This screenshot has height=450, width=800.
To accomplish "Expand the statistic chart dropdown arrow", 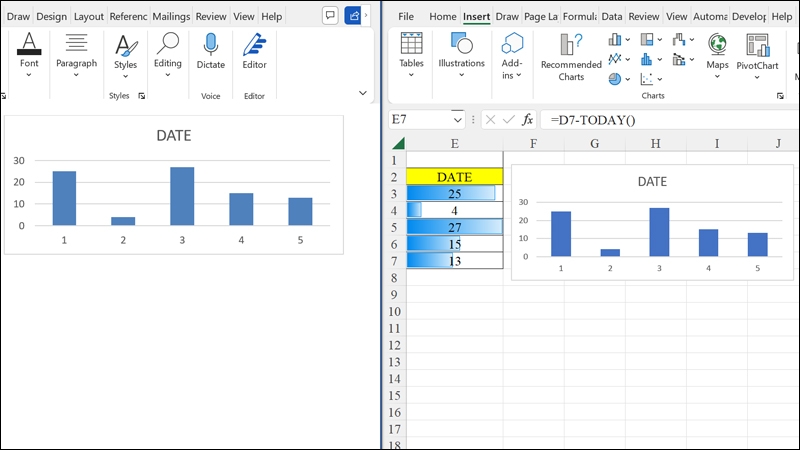I will 660,60.
